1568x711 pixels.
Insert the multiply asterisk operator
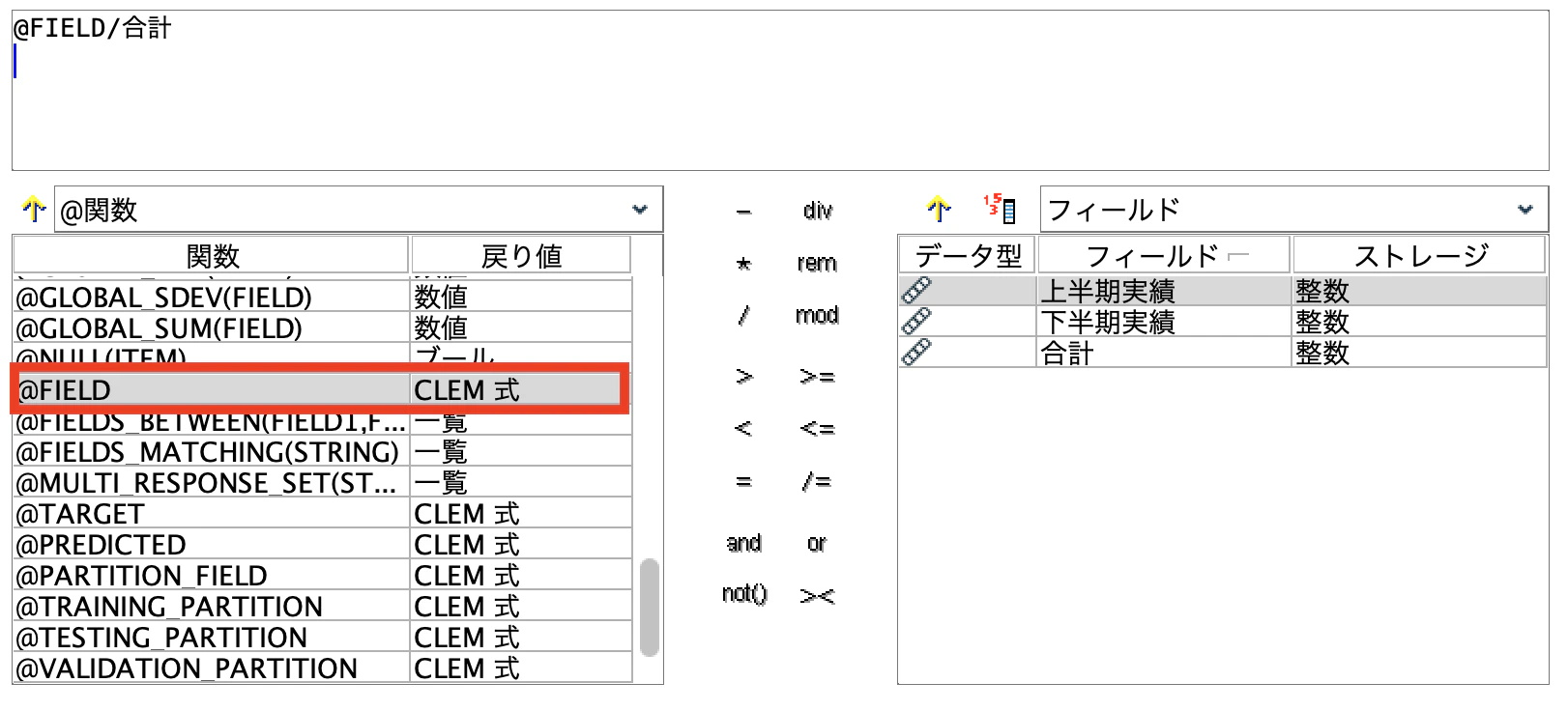point(743,263)
